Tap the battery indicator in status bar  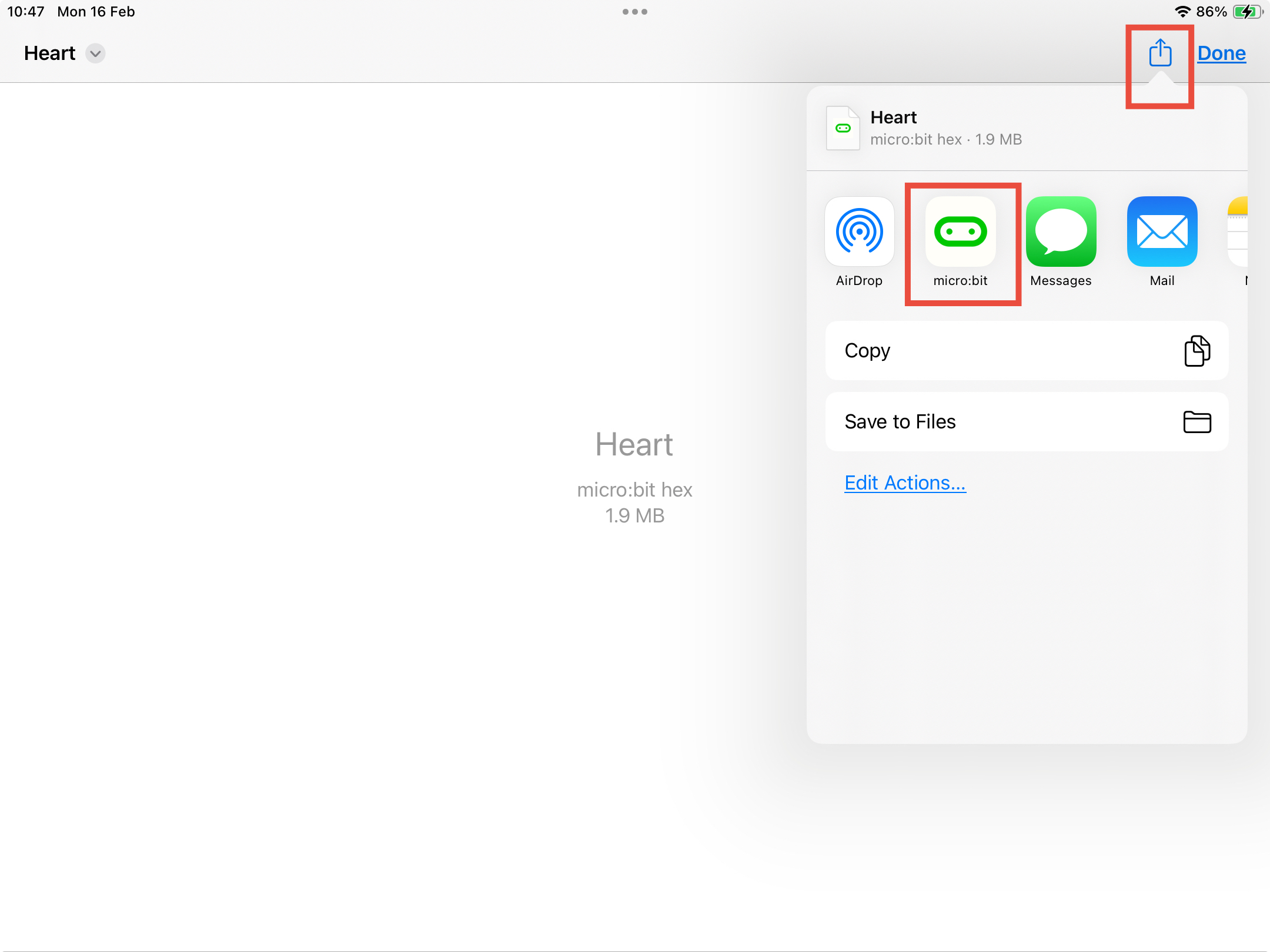[x=1246, y=12]
